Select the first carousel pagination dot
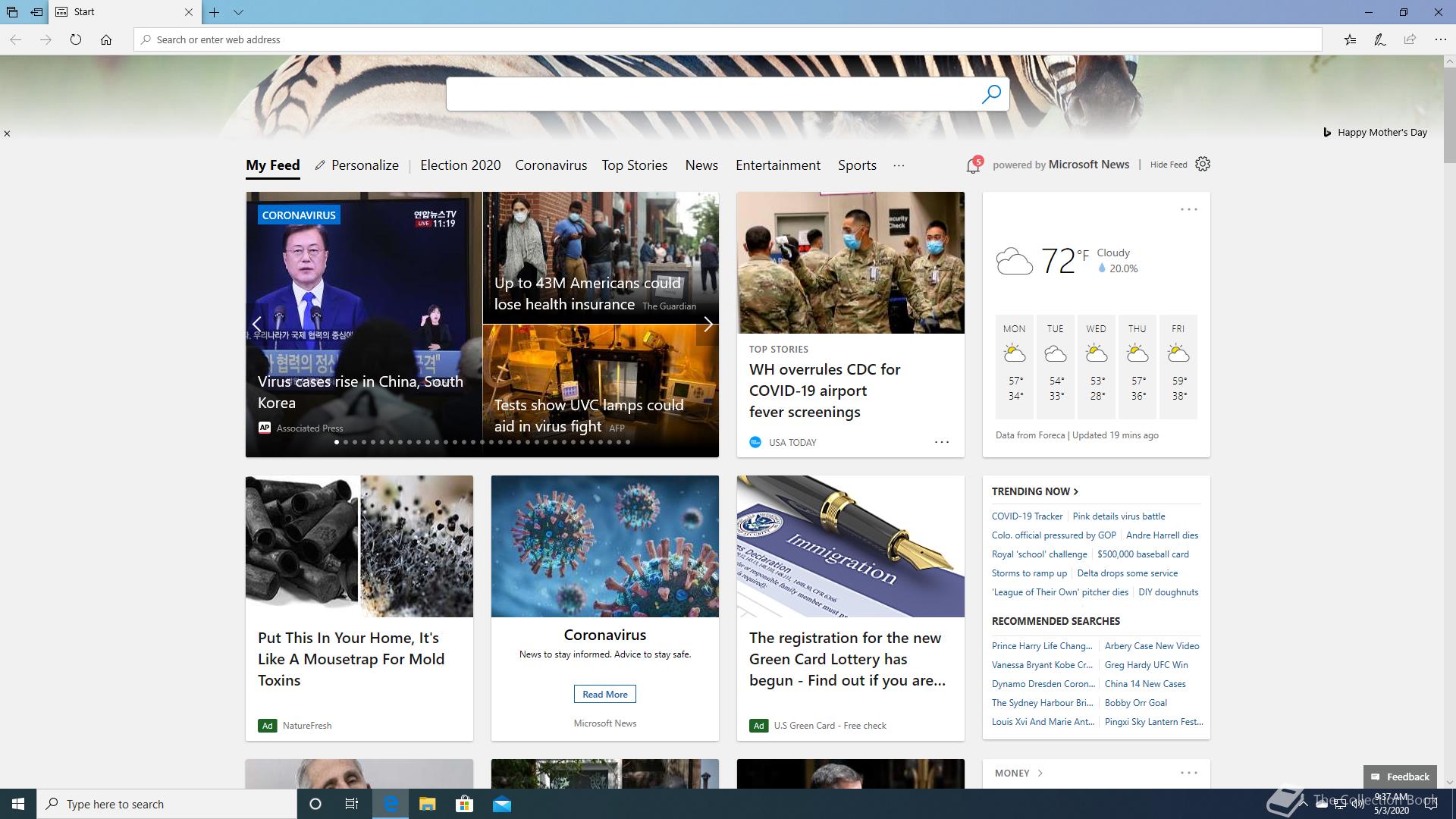 point(337,442)
